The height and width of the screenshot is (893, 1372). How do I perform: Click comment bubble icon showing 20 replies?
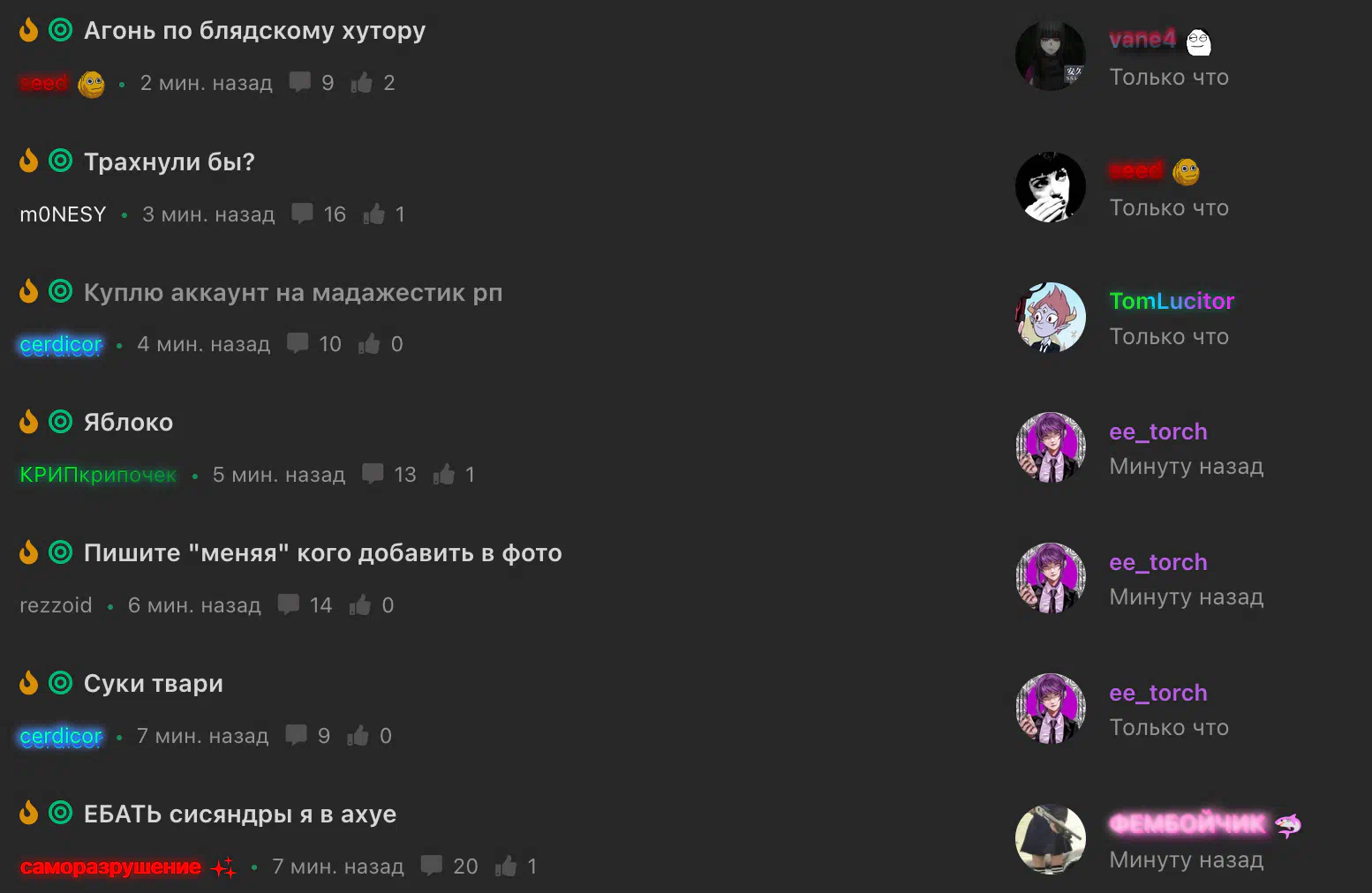click(432, 866)
